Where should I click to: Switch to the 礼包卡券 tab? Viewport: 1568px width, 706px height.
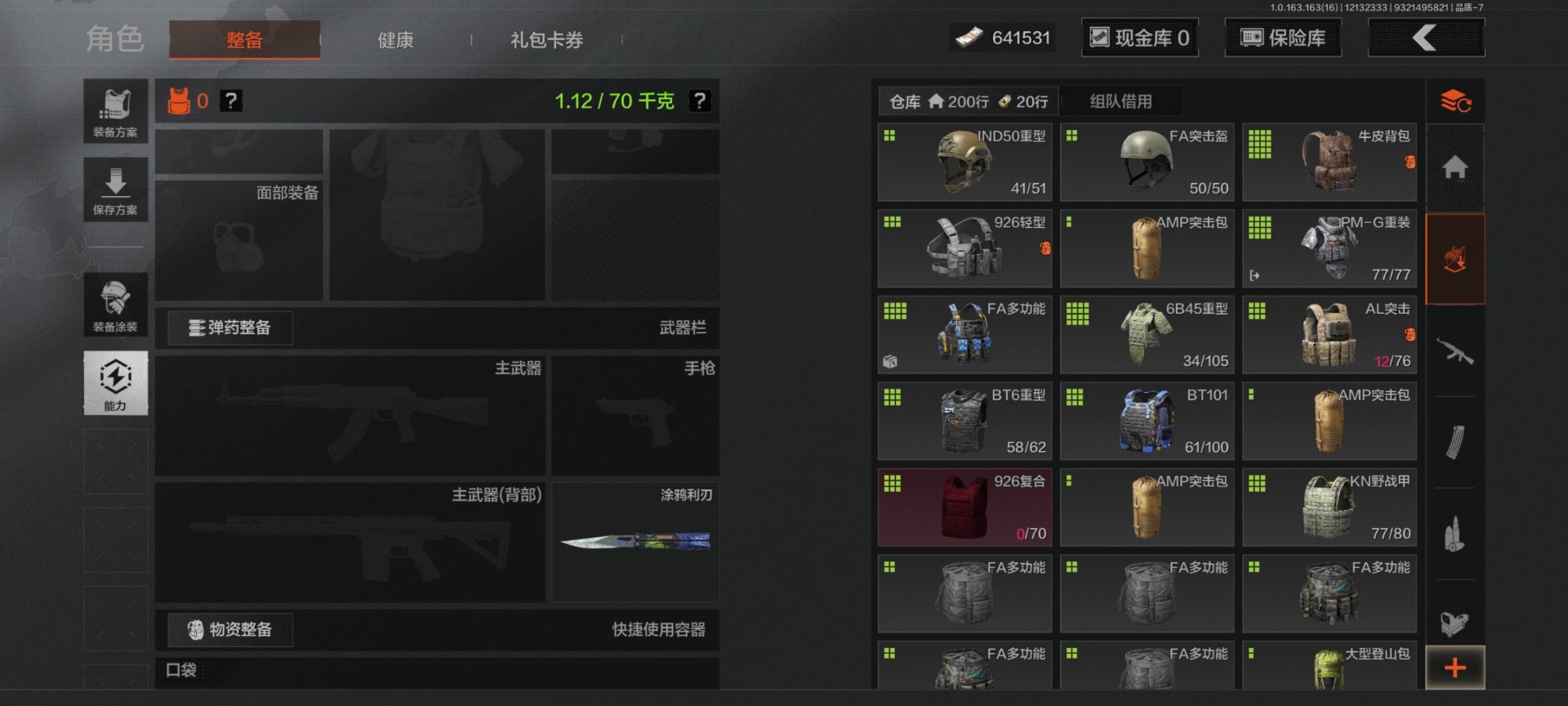[x=547, y=39]
